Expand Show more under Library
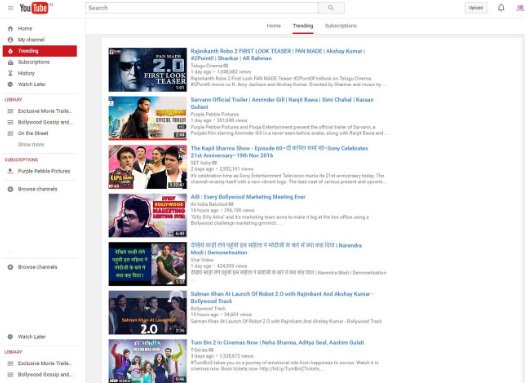This screenshot has height=383, width=525. tap(31, 145)
